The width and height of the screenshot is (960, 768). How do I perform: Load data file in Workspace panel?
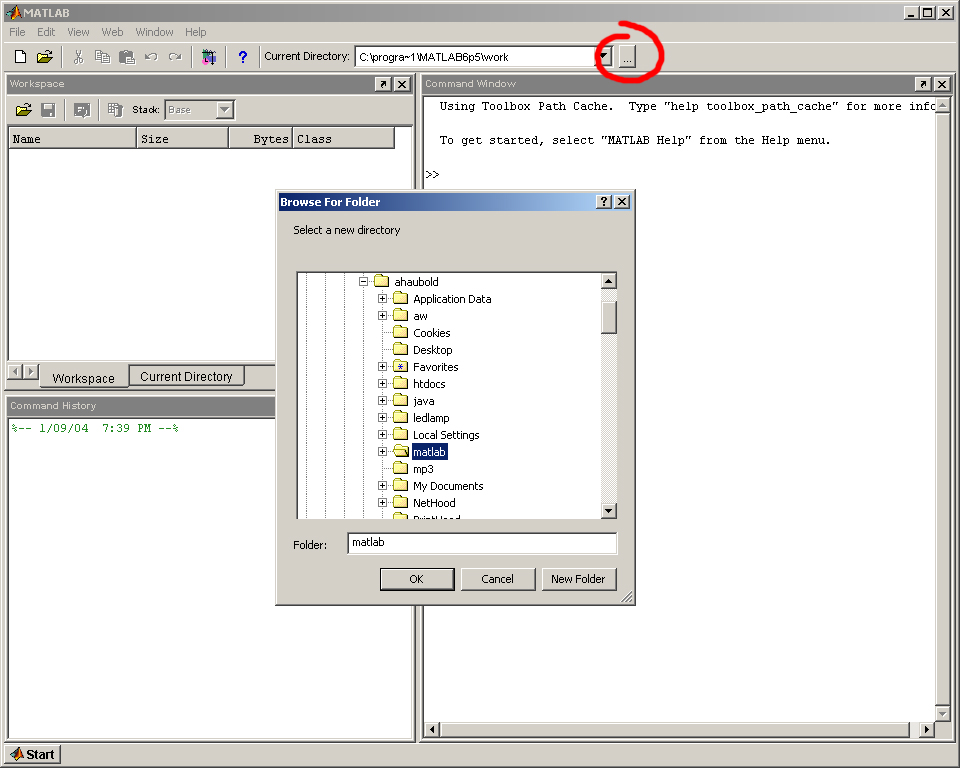(24, 110)
